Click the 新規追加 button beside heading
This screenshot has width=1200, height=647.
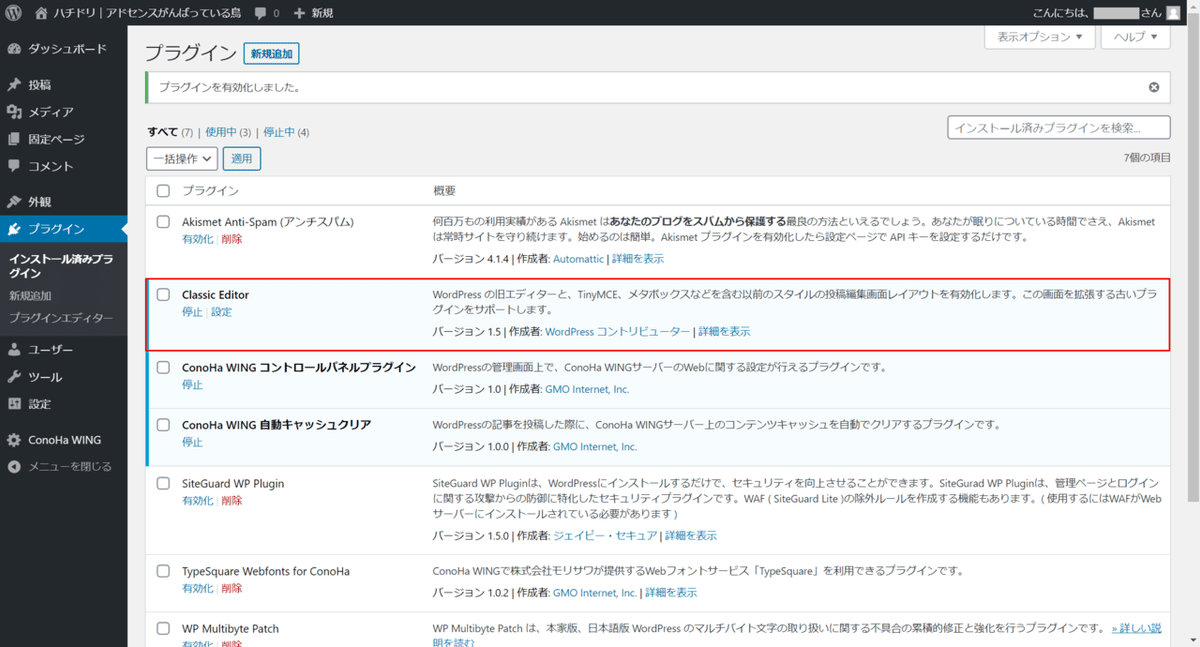point(273,54)
